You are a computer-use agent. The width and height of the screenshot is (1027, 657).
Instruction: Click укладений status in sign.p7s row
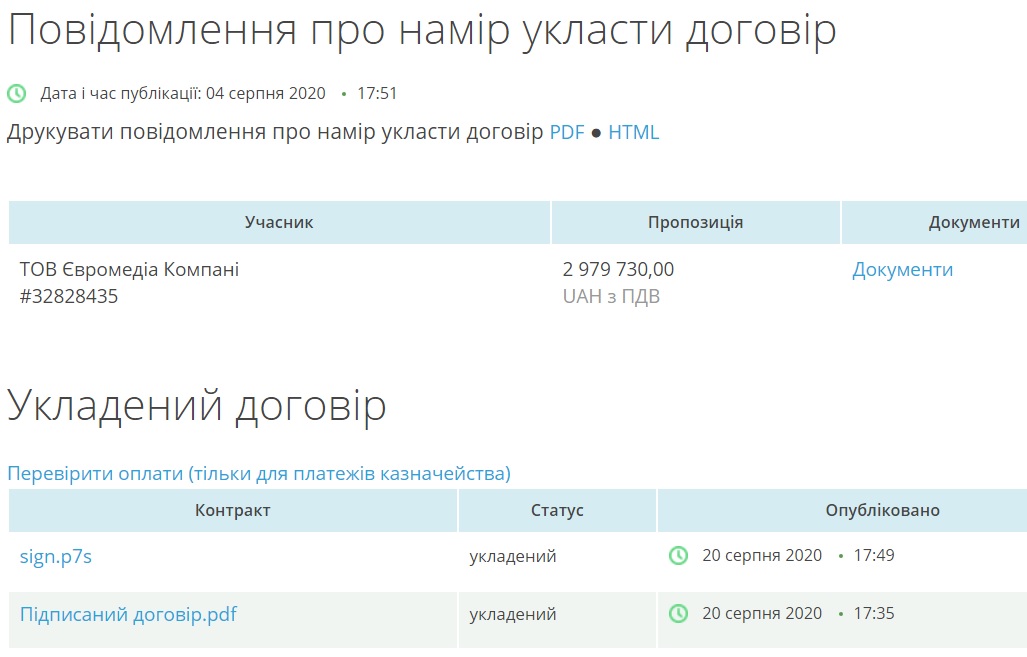pyautogui.click(x=513, y=556)
